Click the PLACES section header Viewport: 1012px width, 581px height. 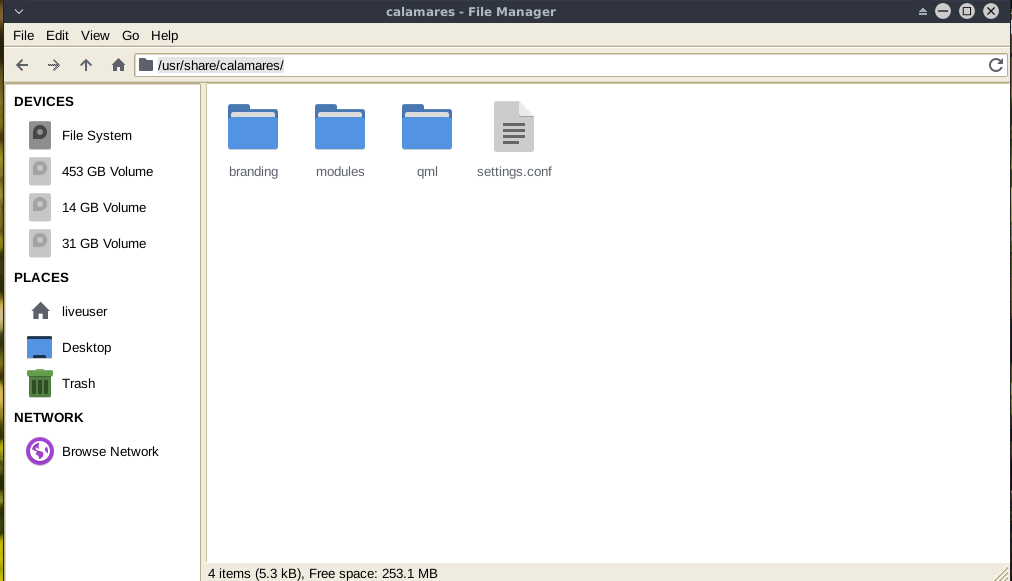(41, 278)
